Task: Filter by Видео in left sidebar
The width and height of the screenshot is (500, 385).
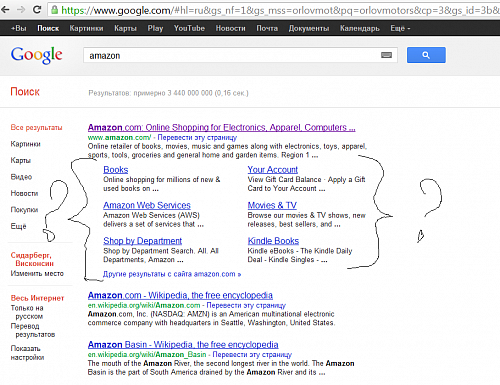Action: (21, 177)
